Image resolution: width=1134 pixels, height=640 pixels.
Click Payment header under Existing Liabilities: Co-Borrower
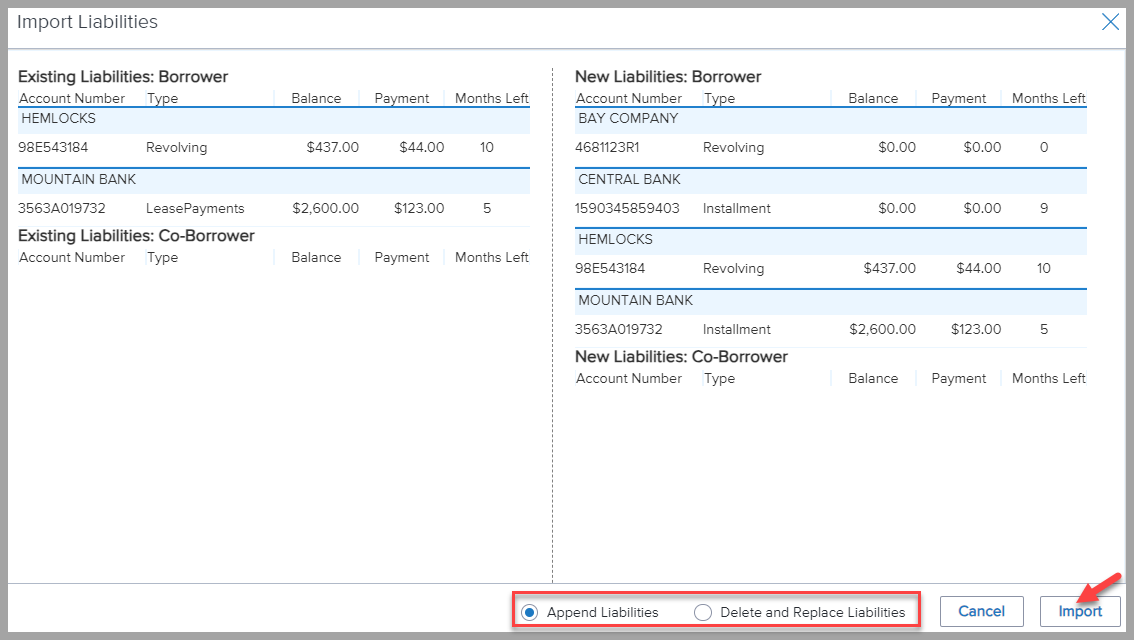coord(401,257)
